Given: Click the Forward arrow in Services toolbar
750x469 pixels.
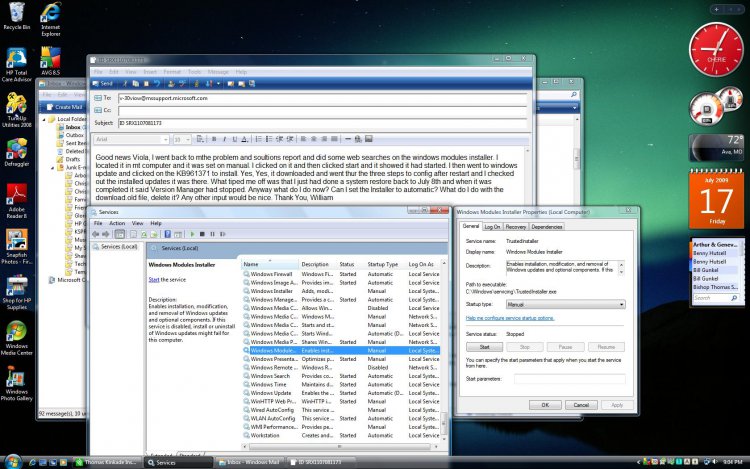Looking at the screenshot, I should 106,234.
